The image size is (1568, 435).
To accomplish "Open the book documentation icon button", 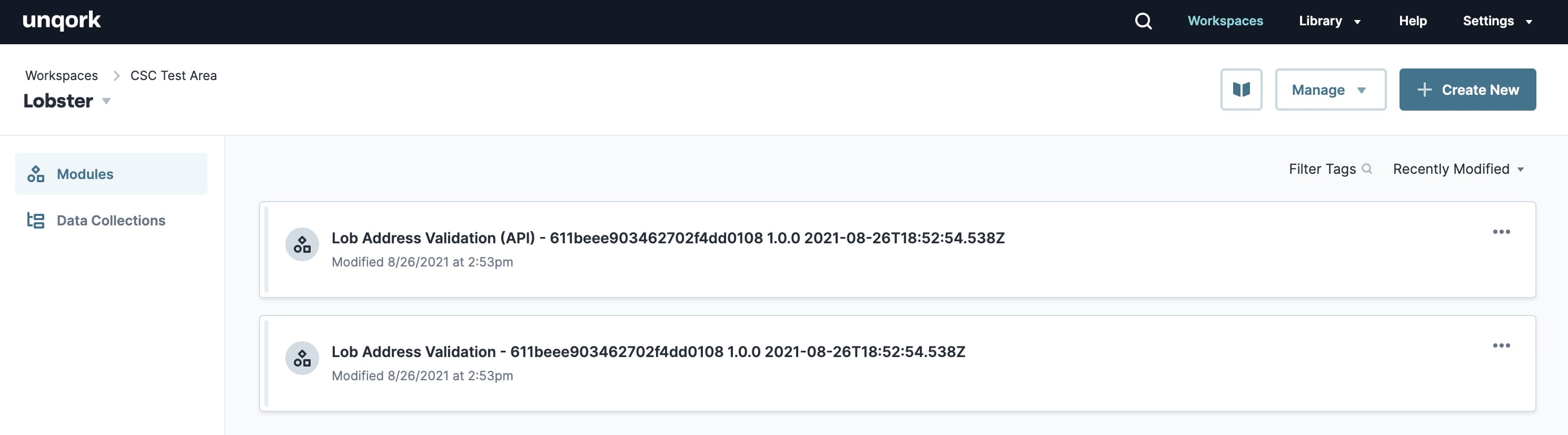I will point(1241,90).
